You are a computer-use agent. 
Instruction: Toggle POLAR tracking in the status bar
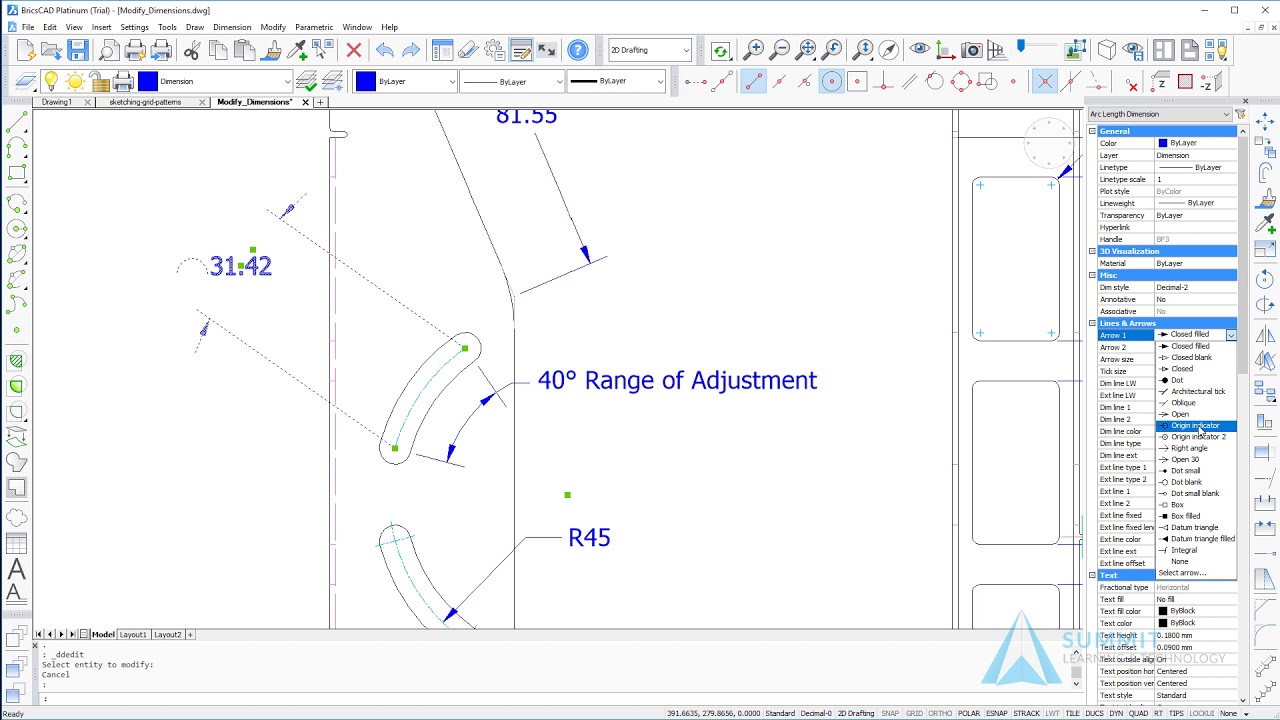(x=969, y=714)
